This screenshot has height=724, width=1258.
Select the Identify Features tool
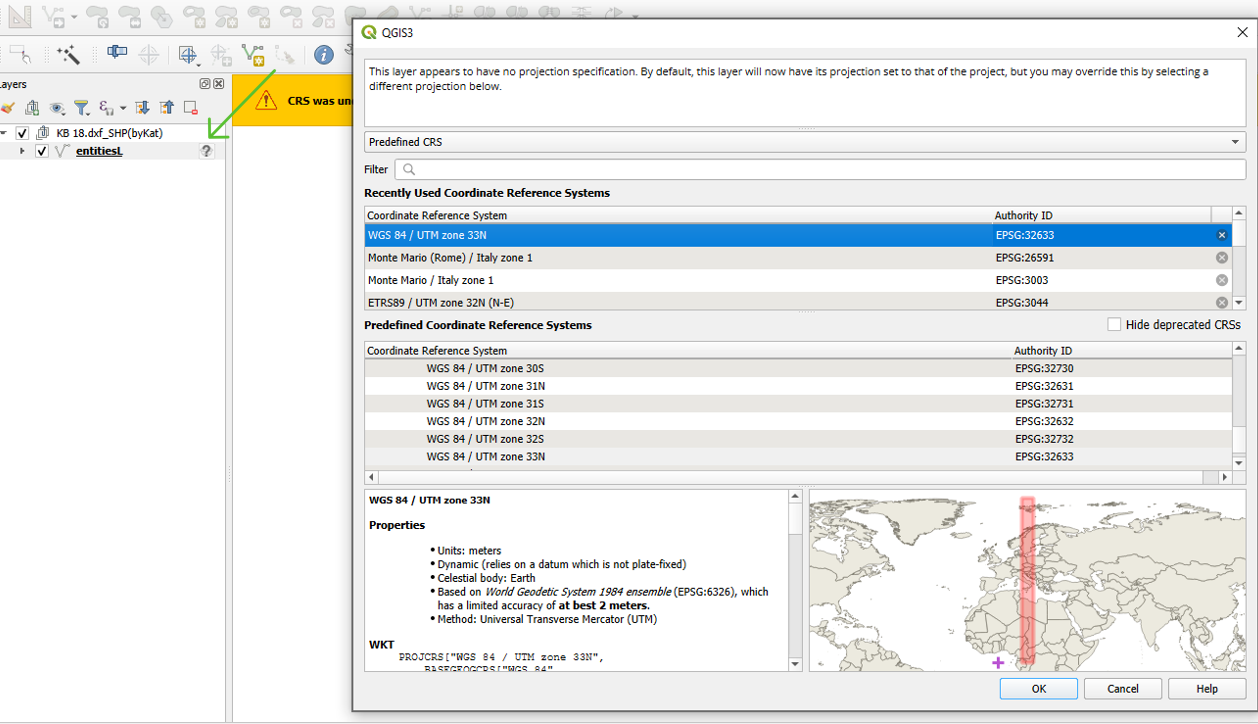323,55
